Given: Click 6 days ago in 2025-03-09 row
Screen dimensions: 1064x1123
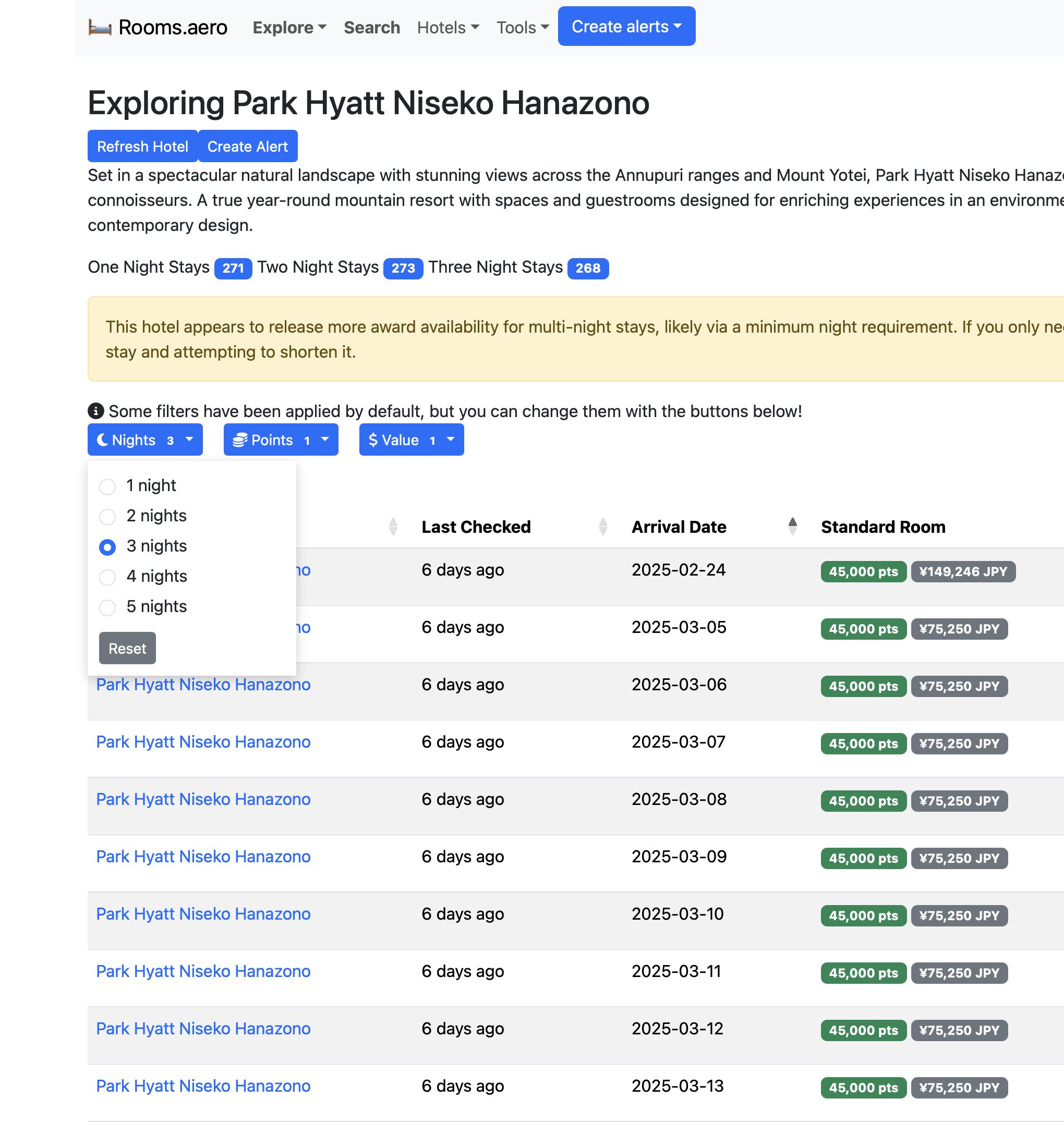Looking at the screenshot, I should point(462,857).
